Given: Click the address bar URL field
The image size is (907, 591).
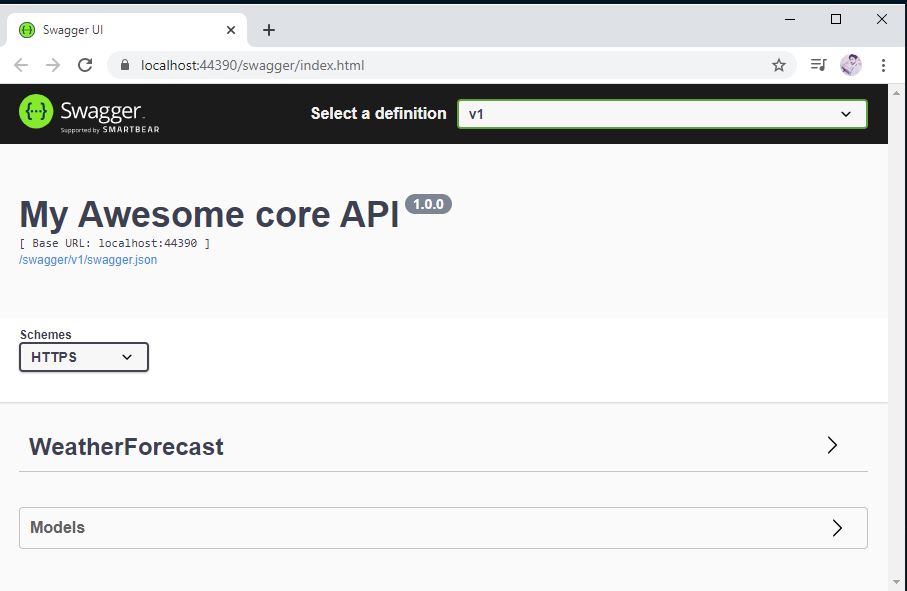Looking at the screenshot, I should click(451, 65).
